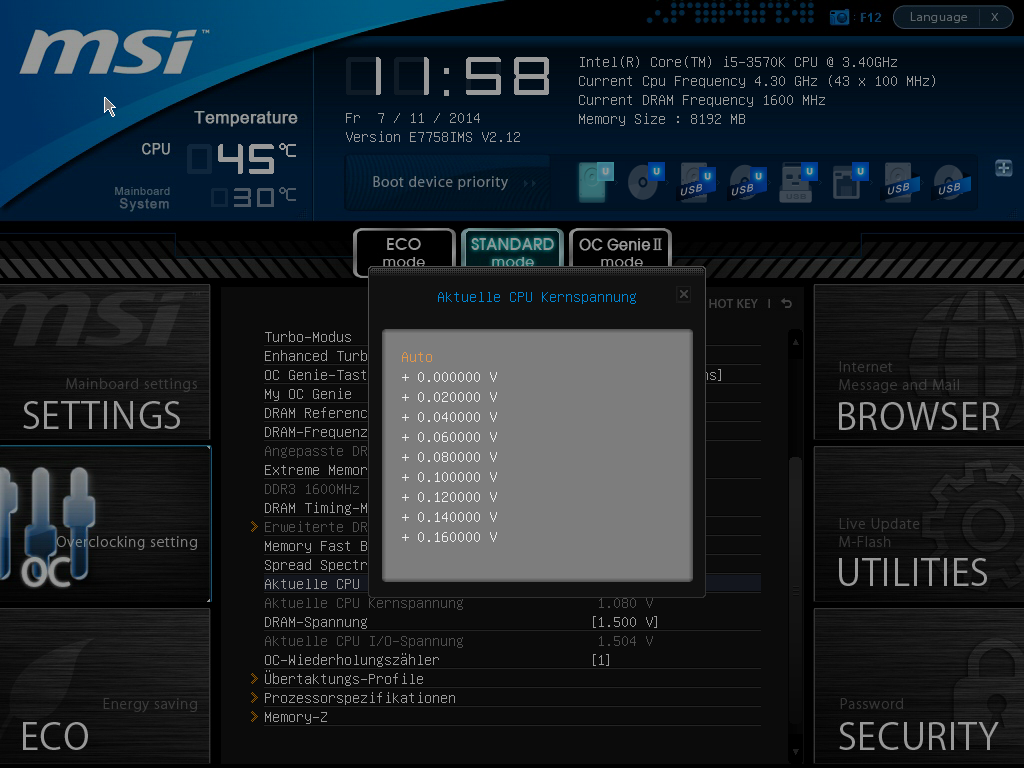
Task: Select the Extreme Memory setting row
Action: click(x=316, y=470)
